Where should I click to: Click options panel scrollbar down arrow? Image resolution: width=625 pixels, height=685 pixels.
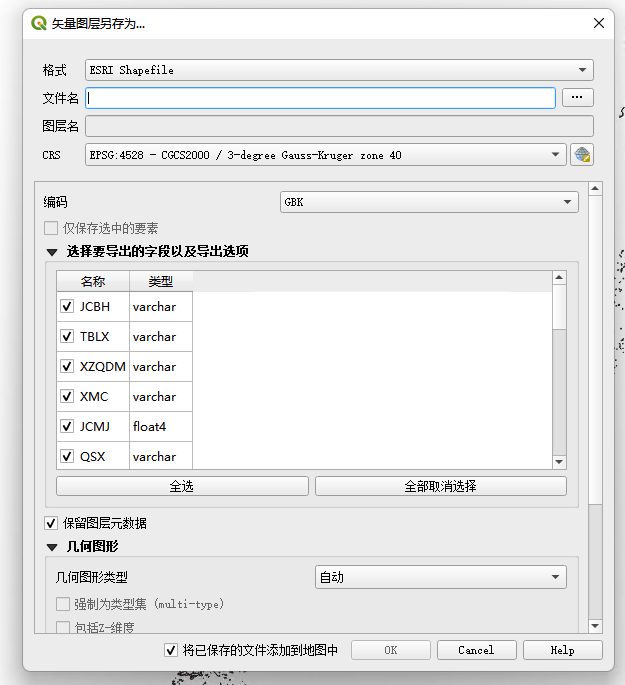(x=595, y=626)
